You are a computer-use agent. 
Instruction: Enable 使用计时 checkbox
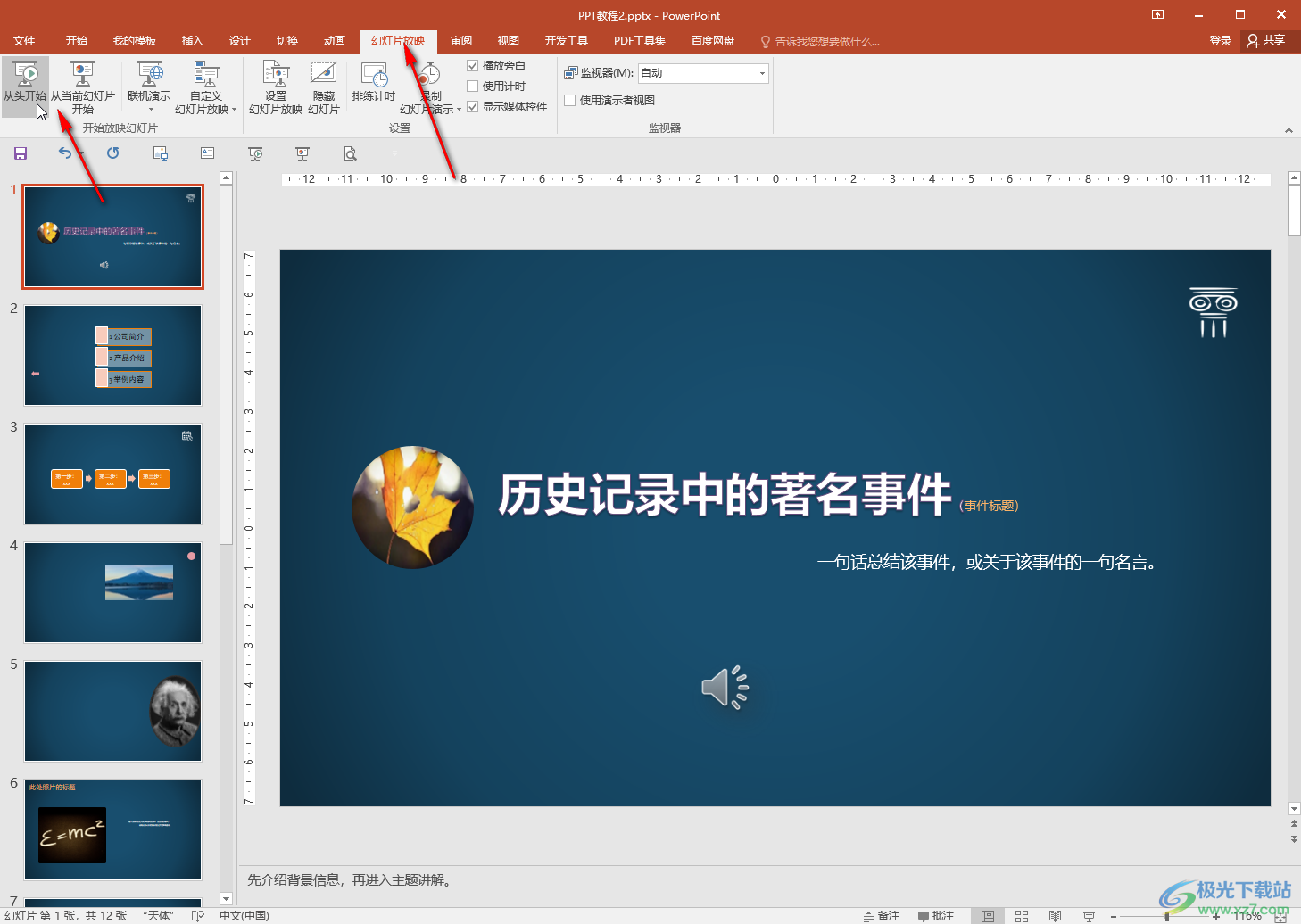point(473,86)
